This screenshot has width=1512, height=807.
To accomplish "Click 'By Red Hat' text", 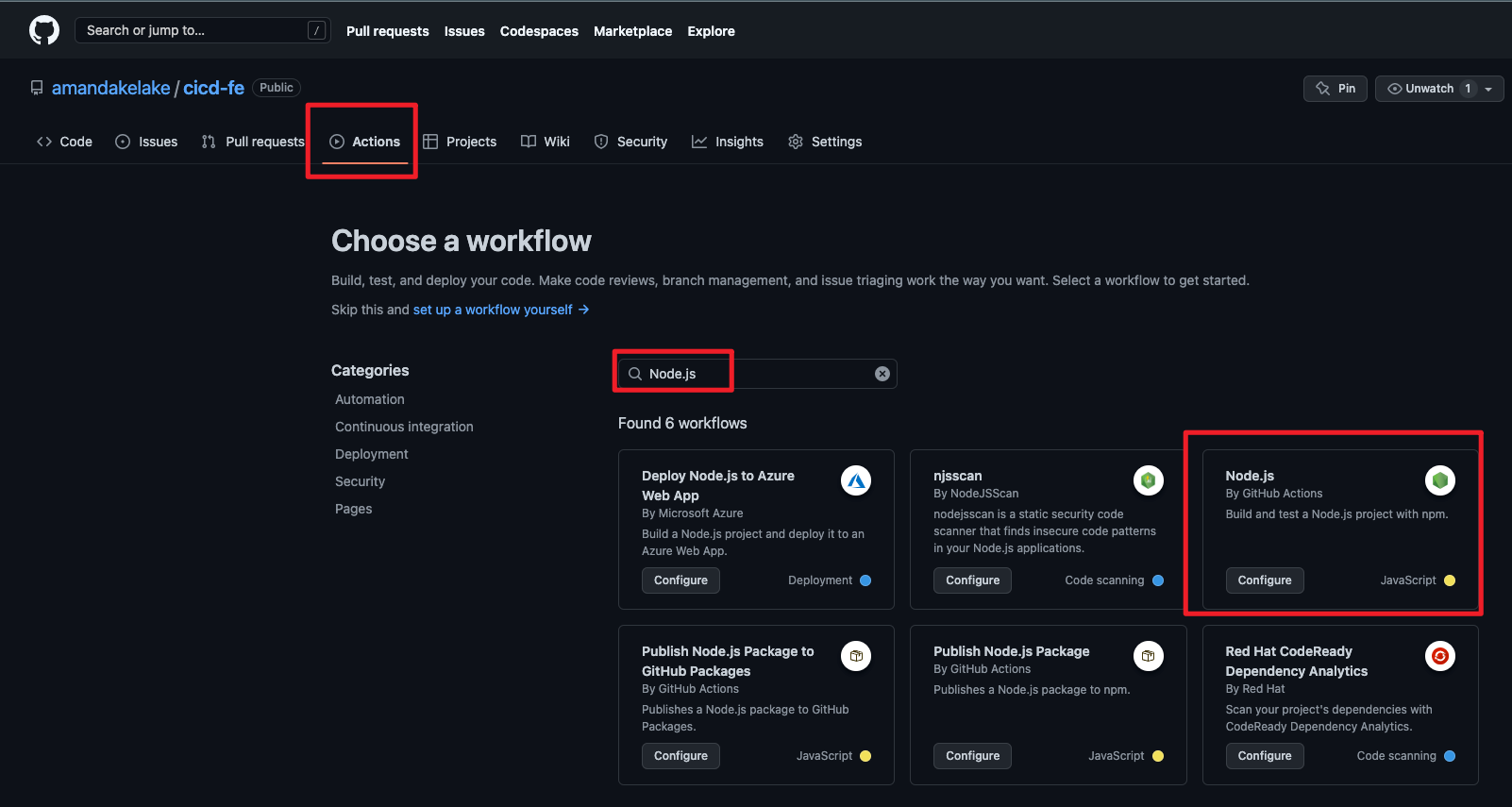I will (1255, 689).
